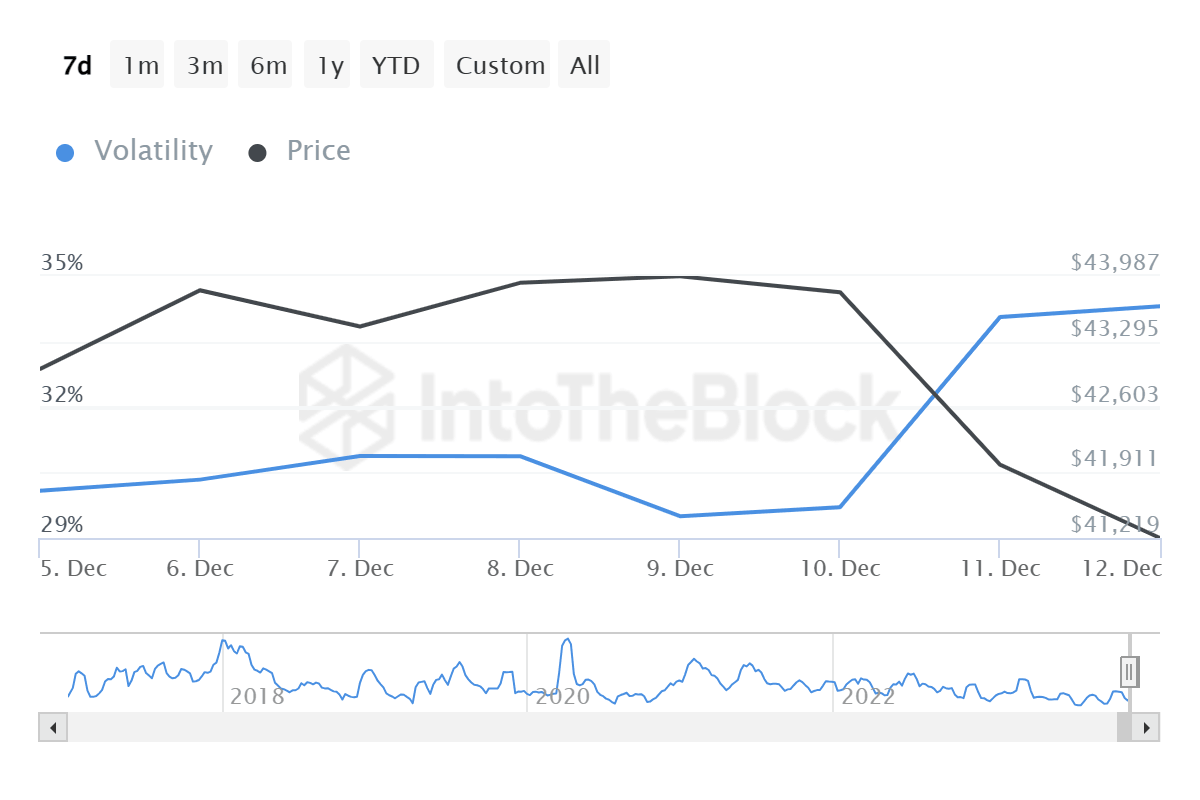Click the 2022 area in navigator

point(868,696)
